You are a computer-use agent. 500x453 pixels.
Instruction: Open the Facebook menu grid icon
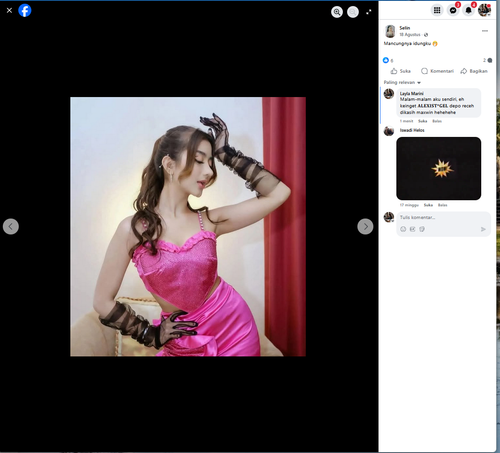(437, 10)
